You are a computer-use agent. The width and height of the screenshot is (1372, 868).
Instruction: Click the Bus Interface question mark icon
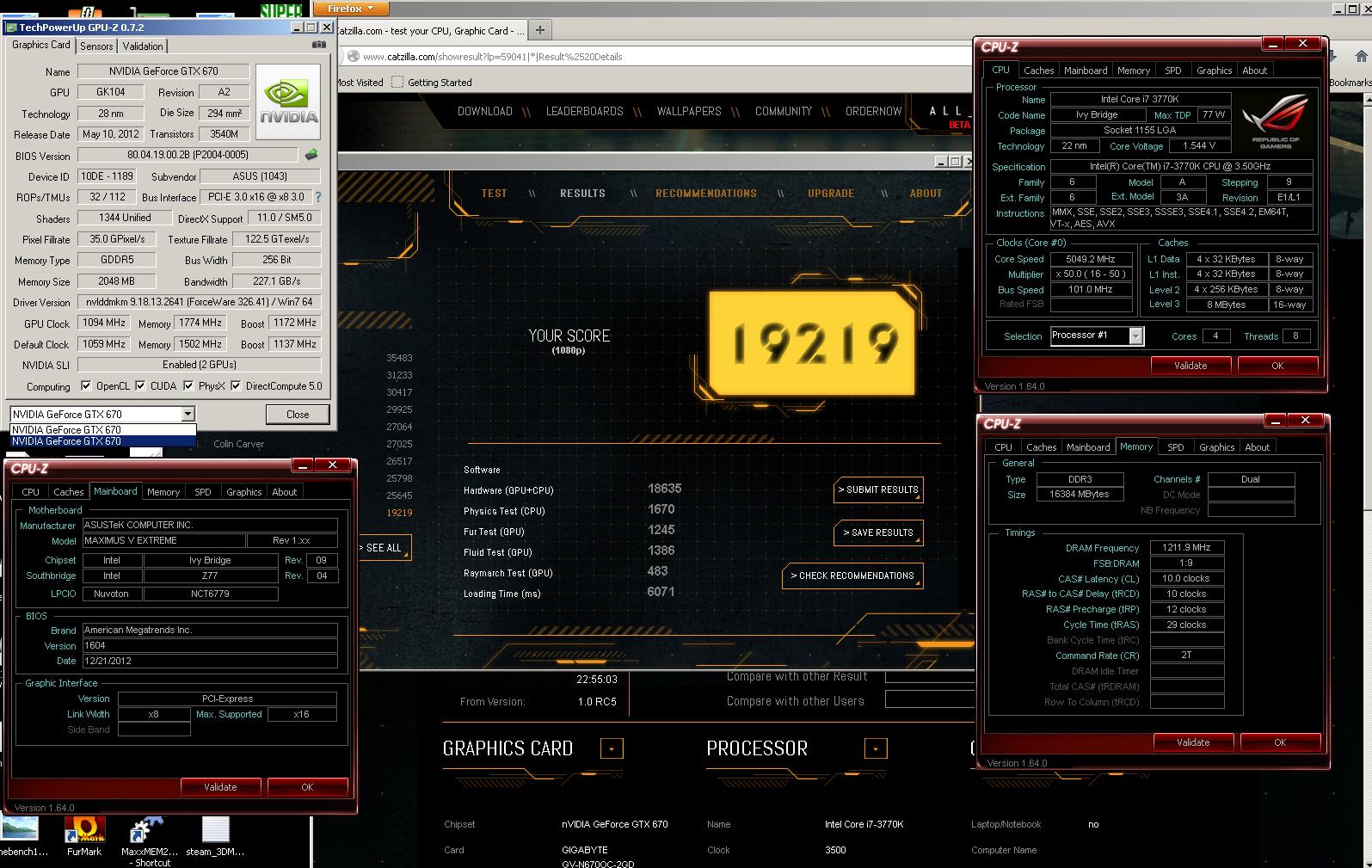(318, 197)
